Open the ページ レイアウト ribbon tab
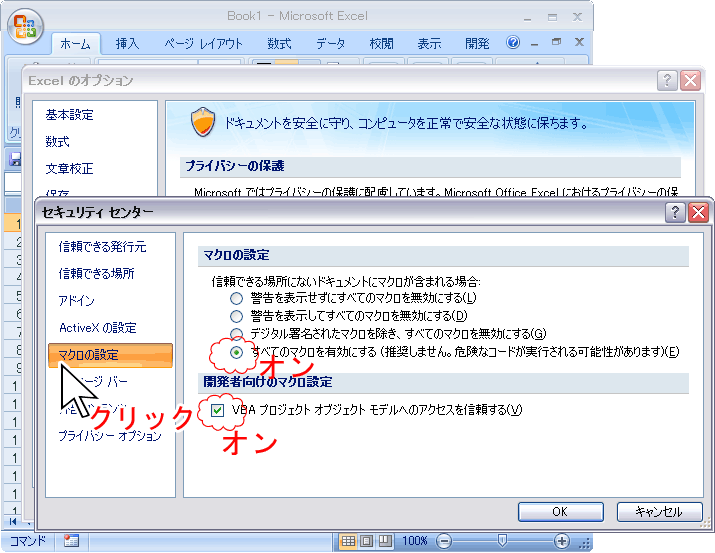Viewport: 715px width, 553px height. pyautogui.click(x=203, y=44)
